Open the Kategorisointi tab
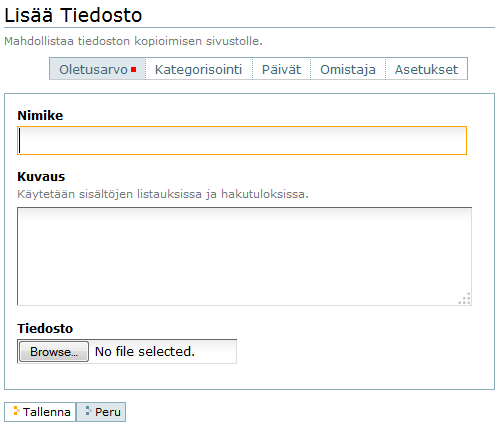 click(x=199, y=69)
